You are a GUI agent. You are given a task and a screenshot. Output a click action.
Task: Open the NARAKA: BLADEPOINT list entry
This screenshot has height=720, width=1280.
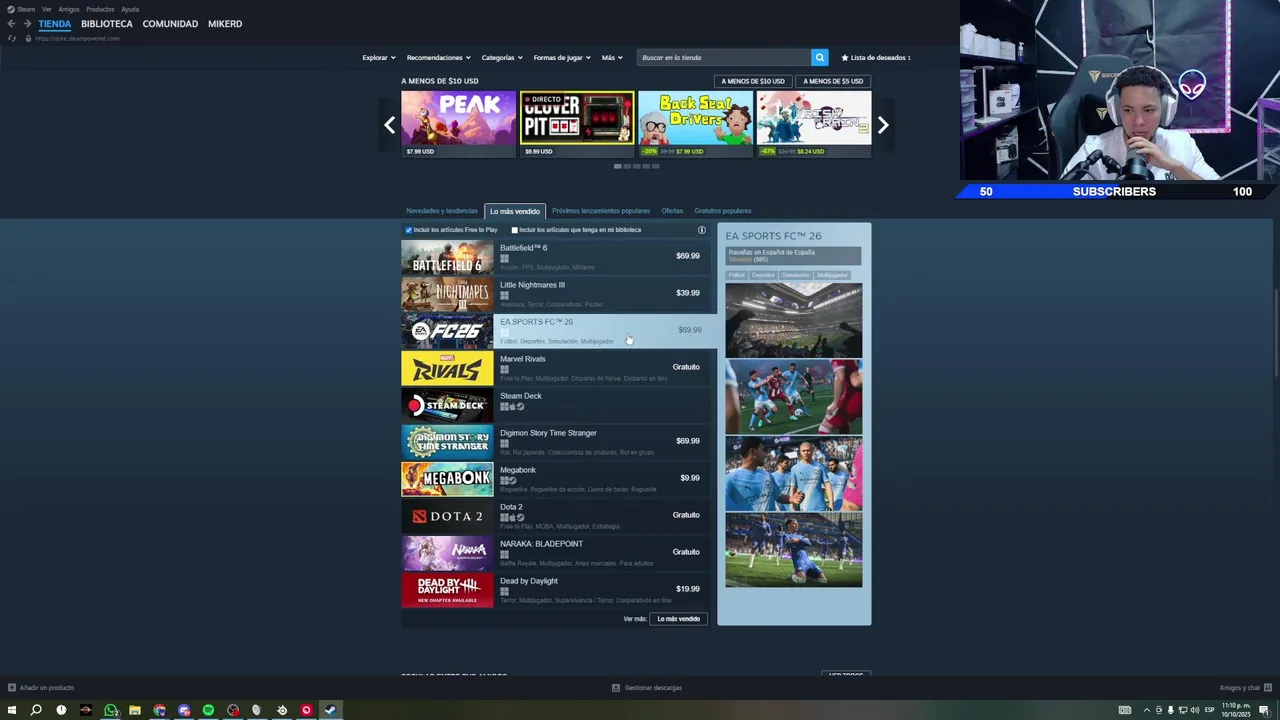555,553
